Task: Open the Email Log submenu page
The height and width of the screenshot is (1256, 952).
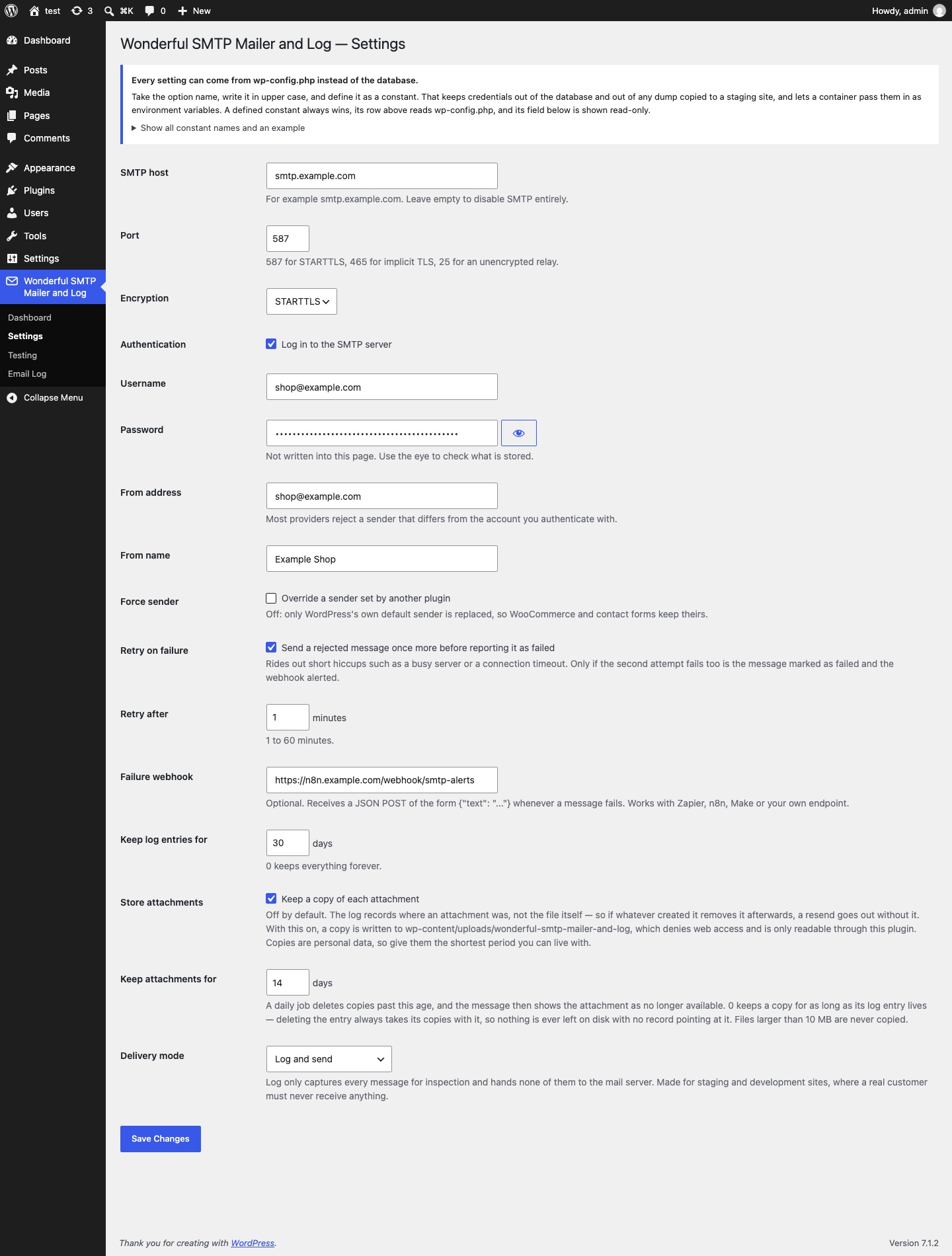Action: [27, 373]
